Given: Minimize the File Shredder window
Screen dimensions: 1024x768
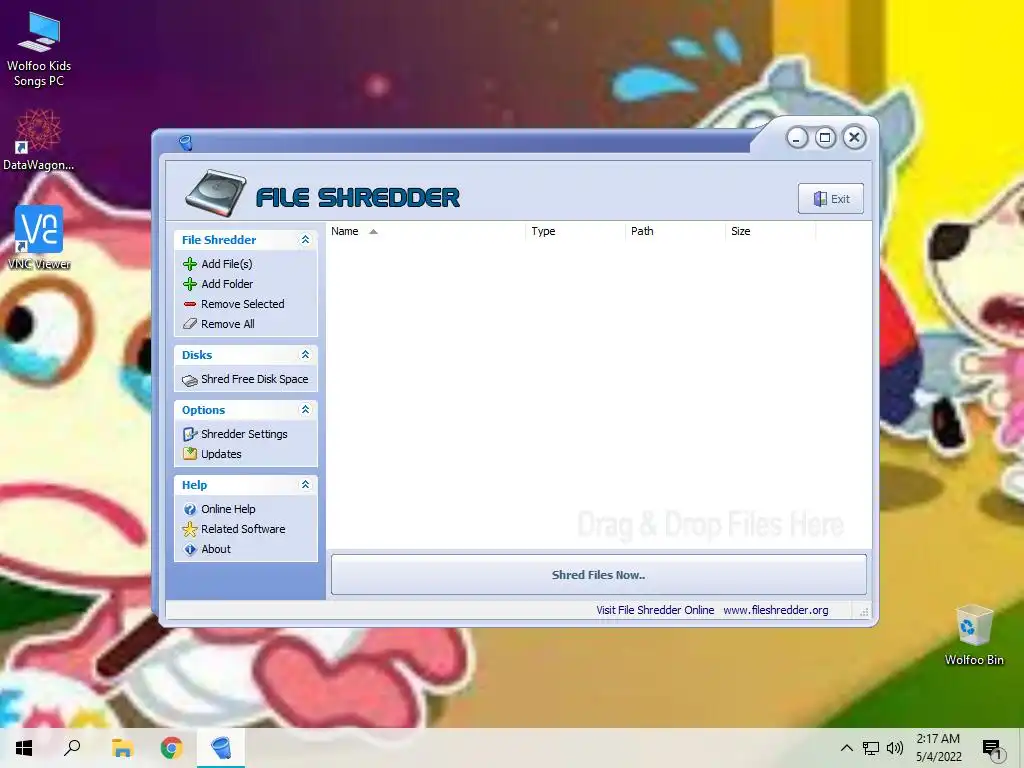Looking at the screenshot, I should (797, 138).
